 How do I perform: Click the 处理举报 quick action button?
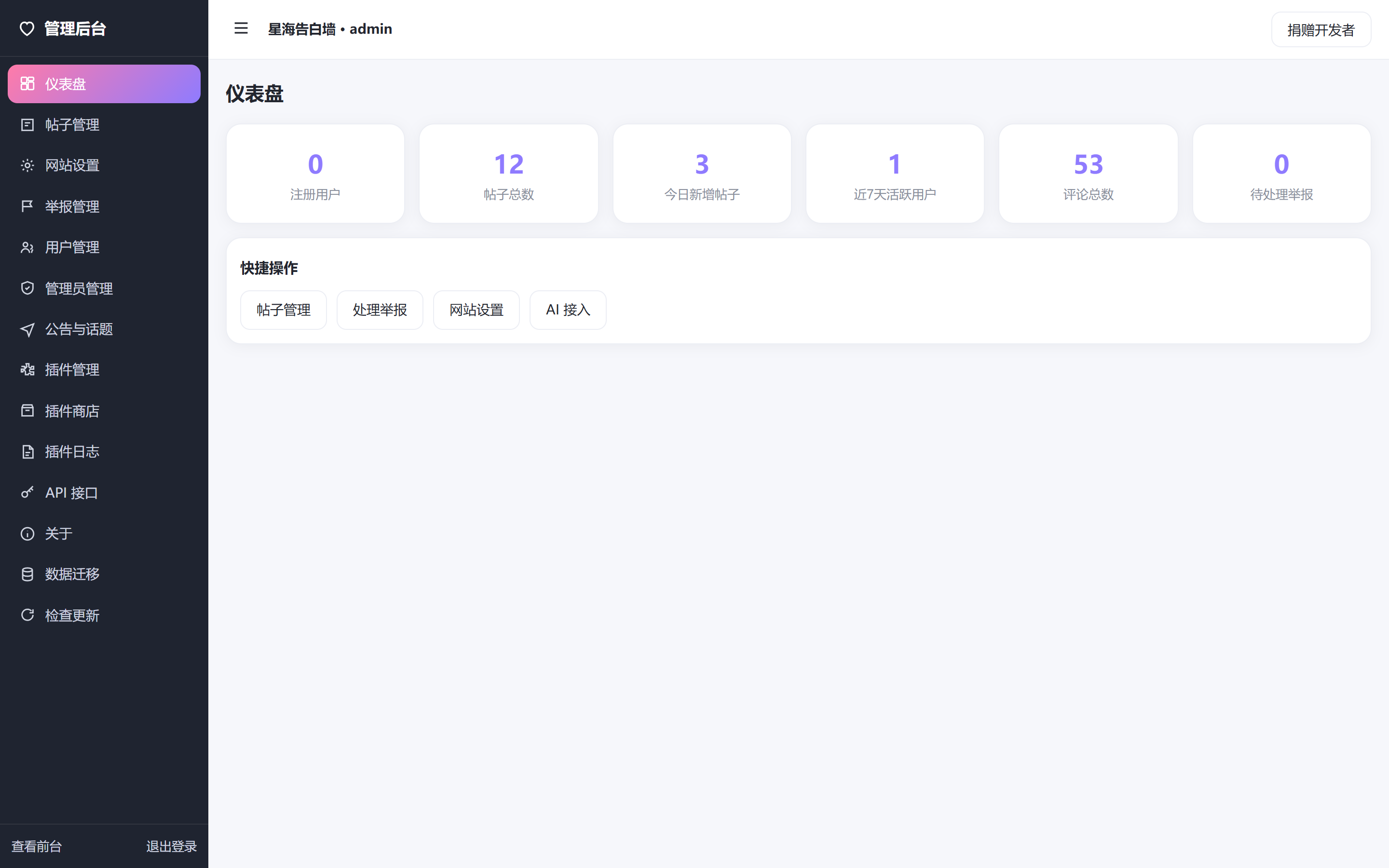point(380,310)
